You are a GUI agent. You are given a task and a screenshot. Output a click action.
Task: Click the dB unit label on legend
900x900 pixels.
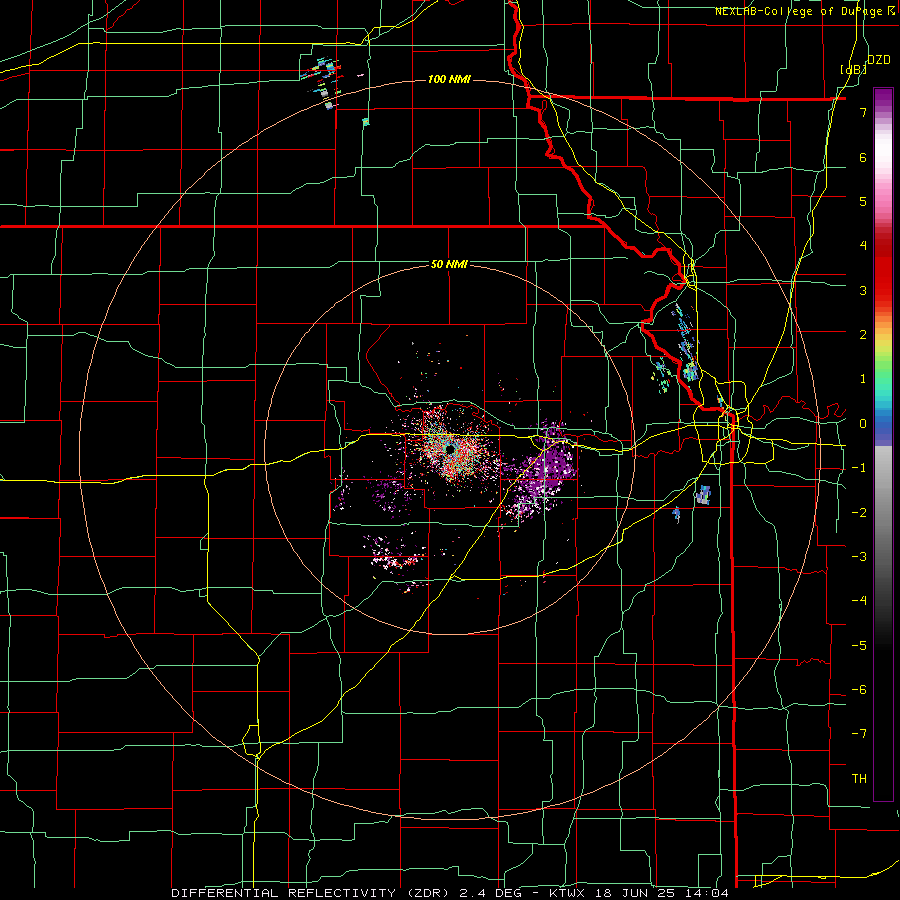854,69
